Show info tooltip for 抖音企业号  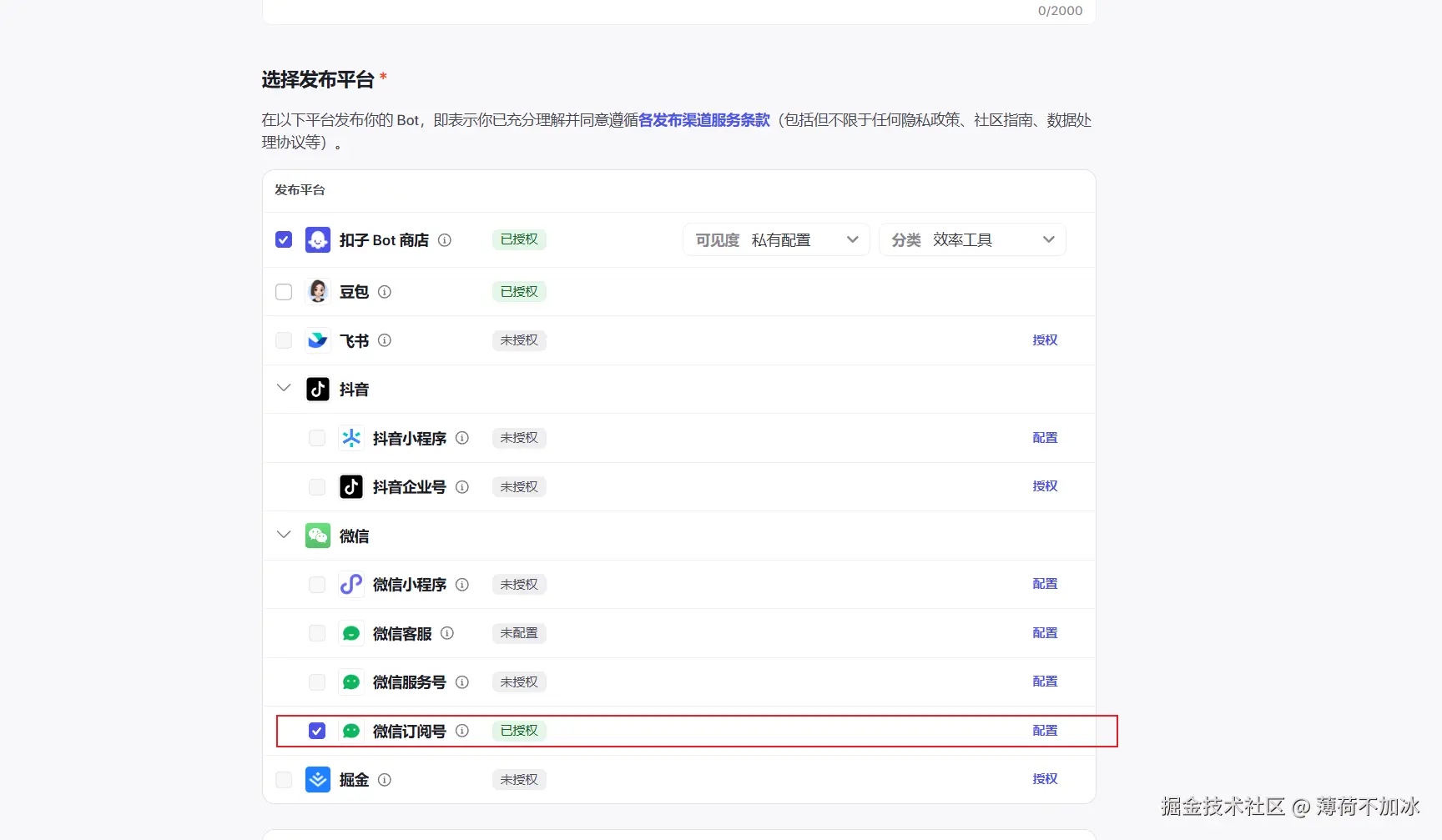462,487
